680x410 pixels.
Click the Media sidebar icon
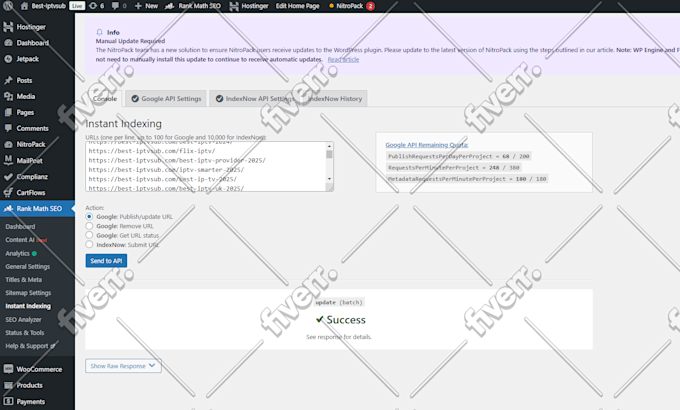[8, 96]
